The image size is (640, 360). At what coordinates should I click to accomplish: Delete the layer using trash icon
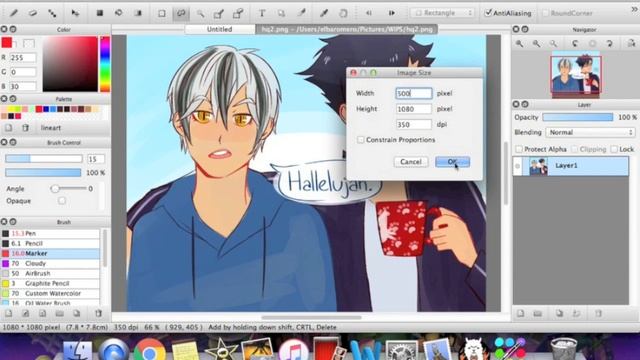598,313
